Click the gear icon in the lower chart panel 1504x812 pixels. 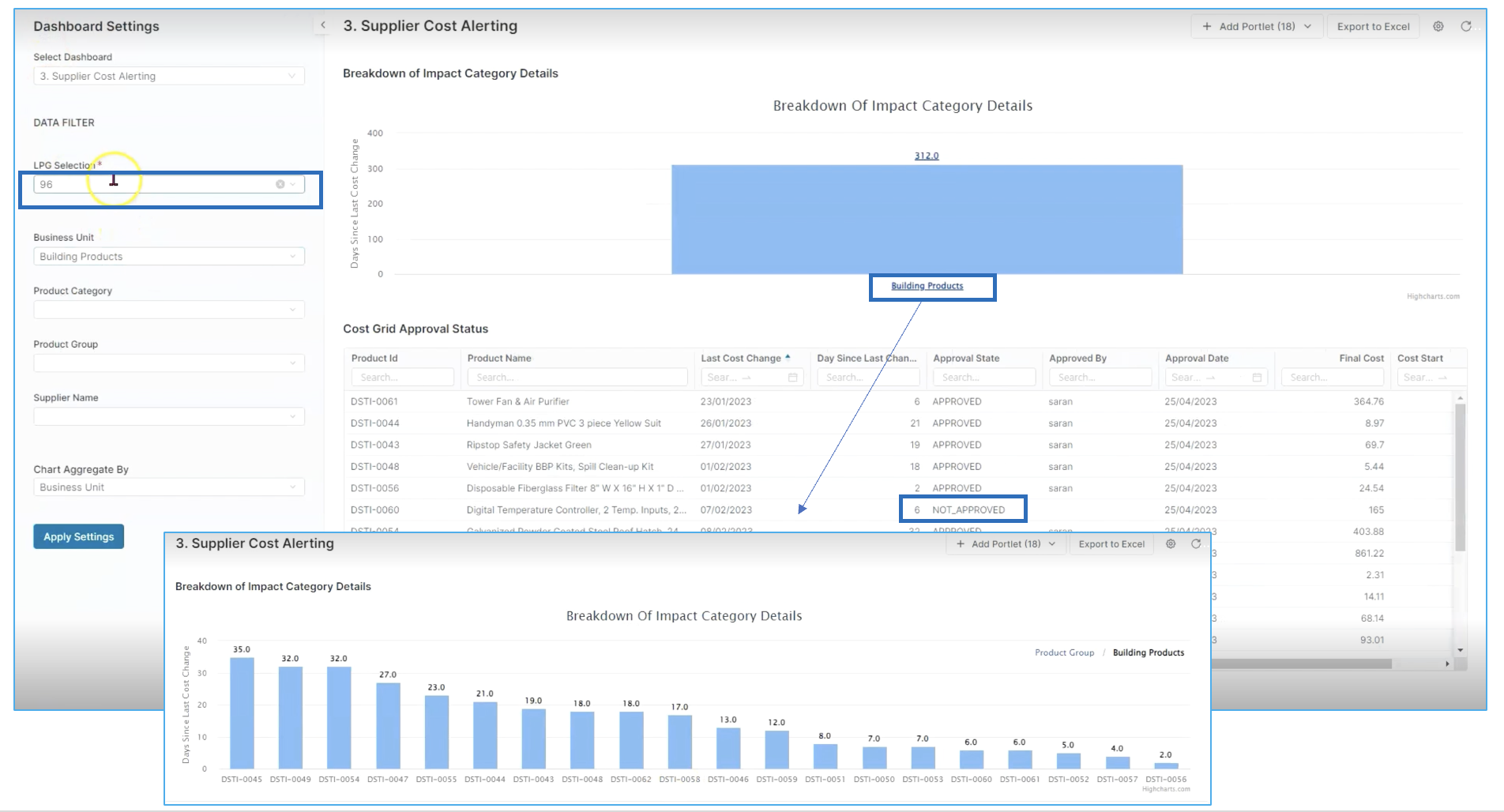(1171, 543)
